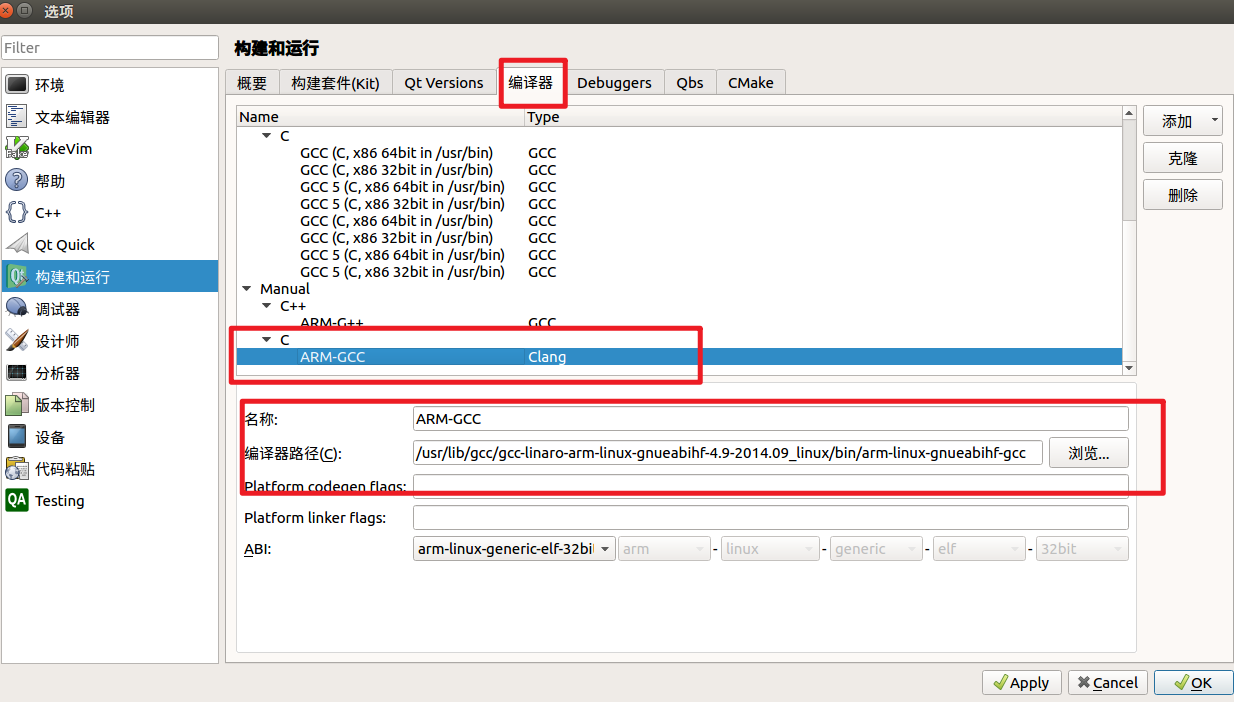Select the ARM-G++ compiler row
Image resolution: width=1234 pixels, height=702 pixels.
tap(680, 323)
